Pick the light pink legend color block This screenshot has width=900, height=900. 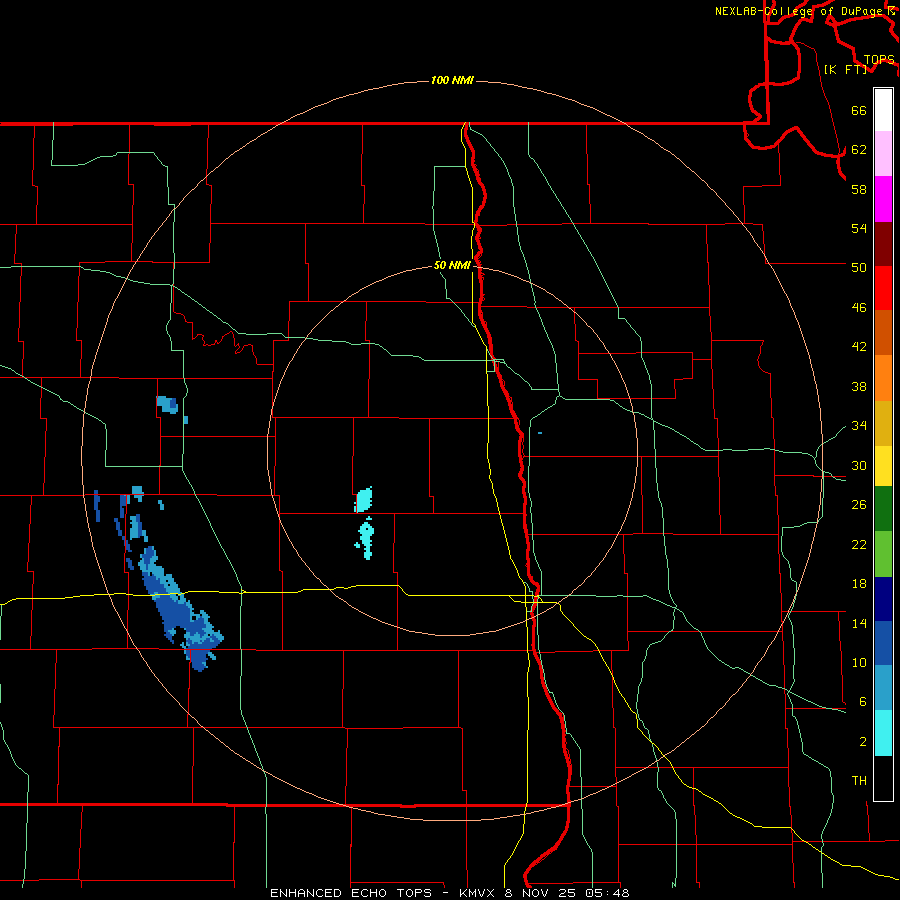(x=883, y=154)
